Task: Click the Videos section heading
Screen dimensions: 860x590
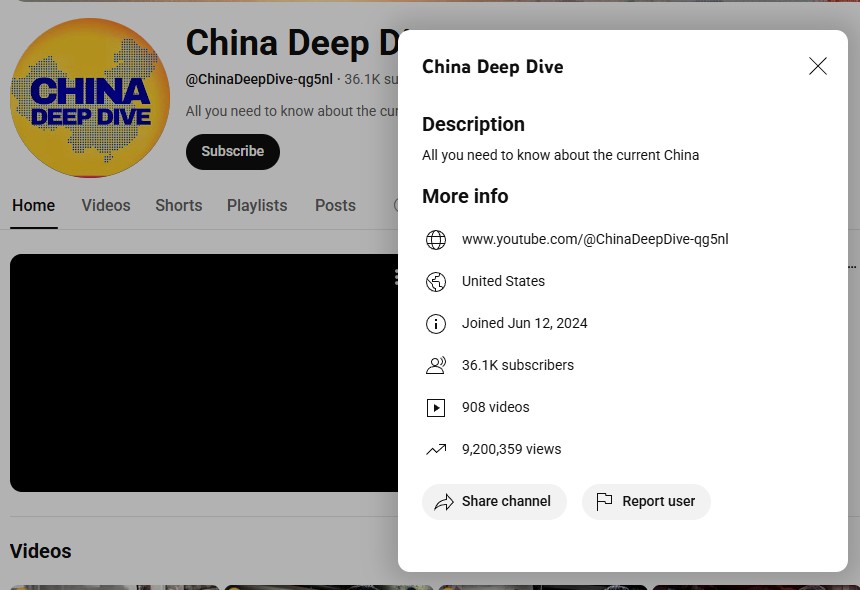Action: coord(41,551)
